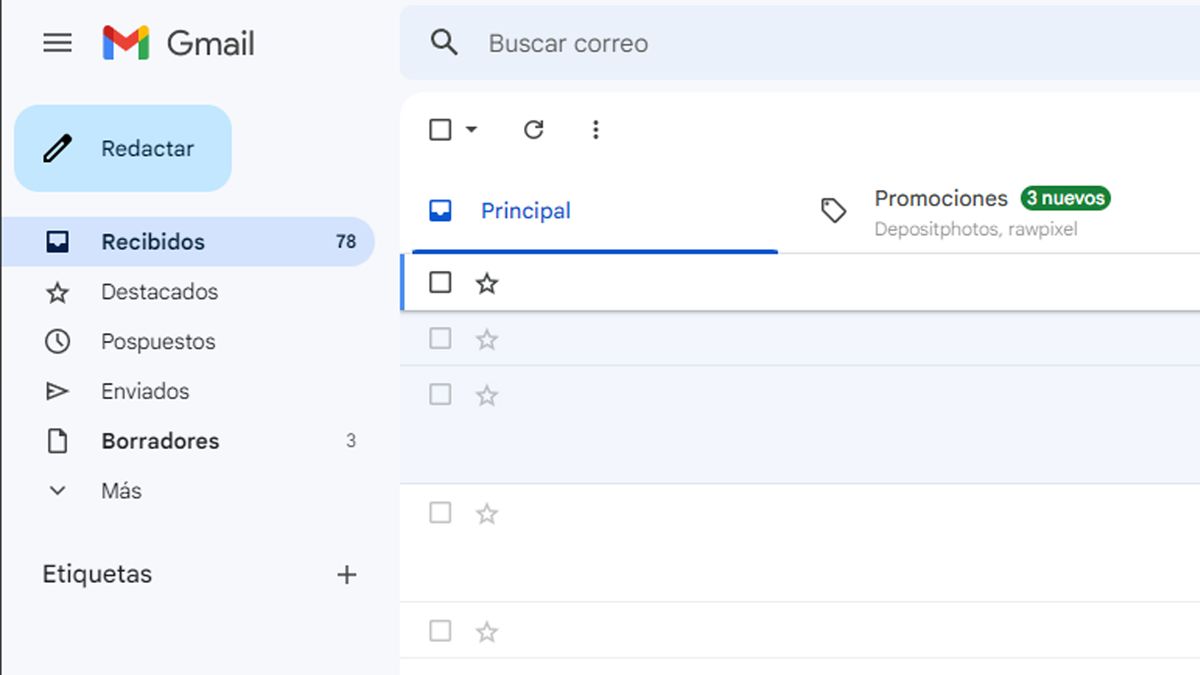
Task: Star the first email in the list
Action: (x=487, y=283)
